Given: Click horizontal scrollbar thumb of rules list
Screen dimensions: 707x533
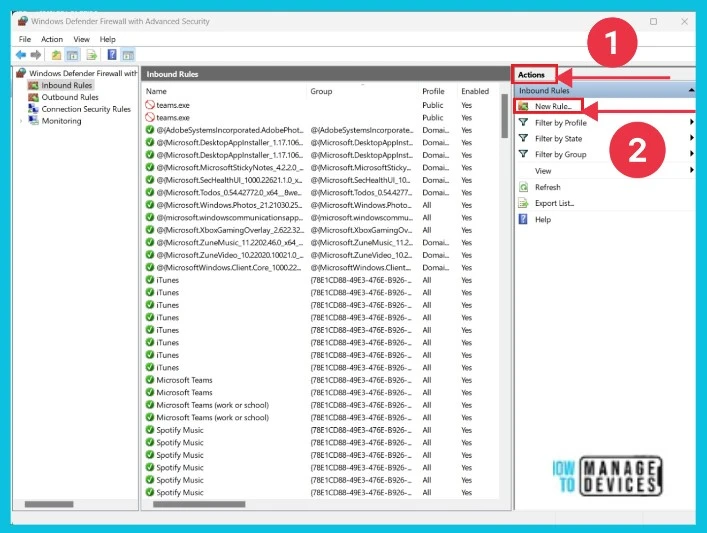Looking at the screenshot, I should pos(199,504).
